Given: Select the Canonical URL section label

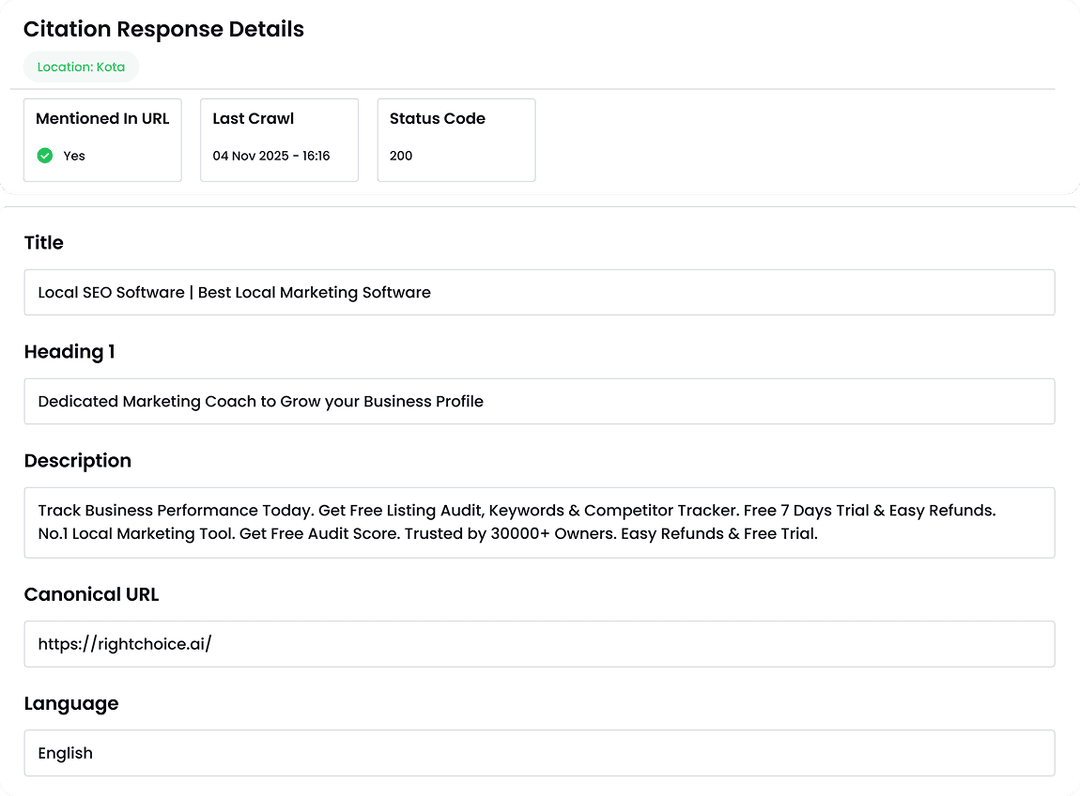Looking at the screenshot, I should [91, 594].
